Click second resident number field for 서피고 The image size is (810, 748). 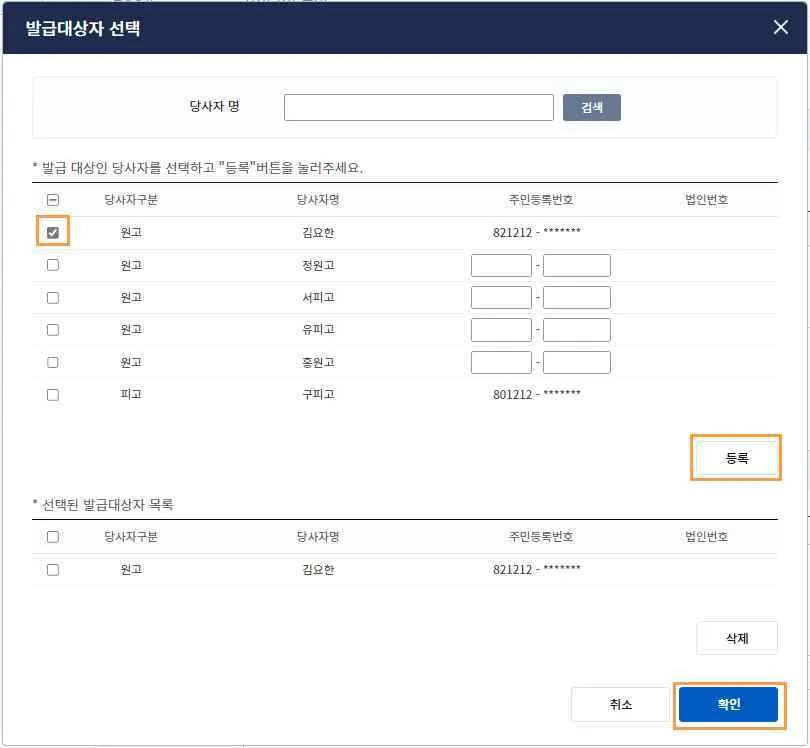577,298
